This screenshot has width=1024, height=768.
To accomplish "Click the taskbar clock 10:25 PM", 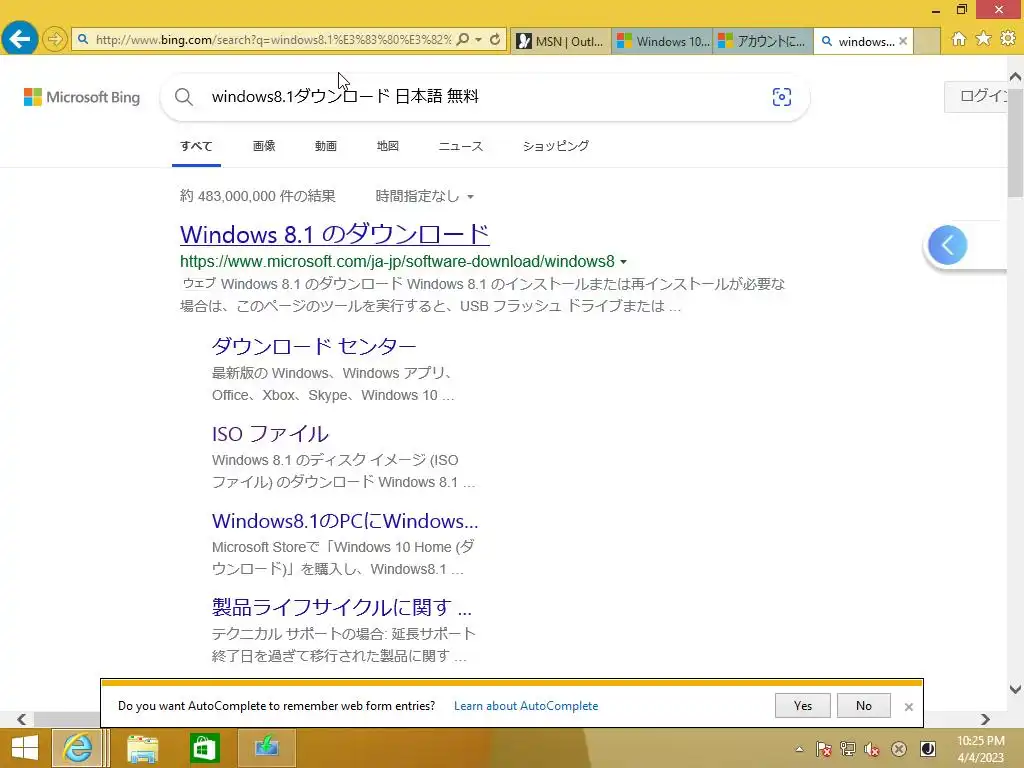I will point(980,741).
